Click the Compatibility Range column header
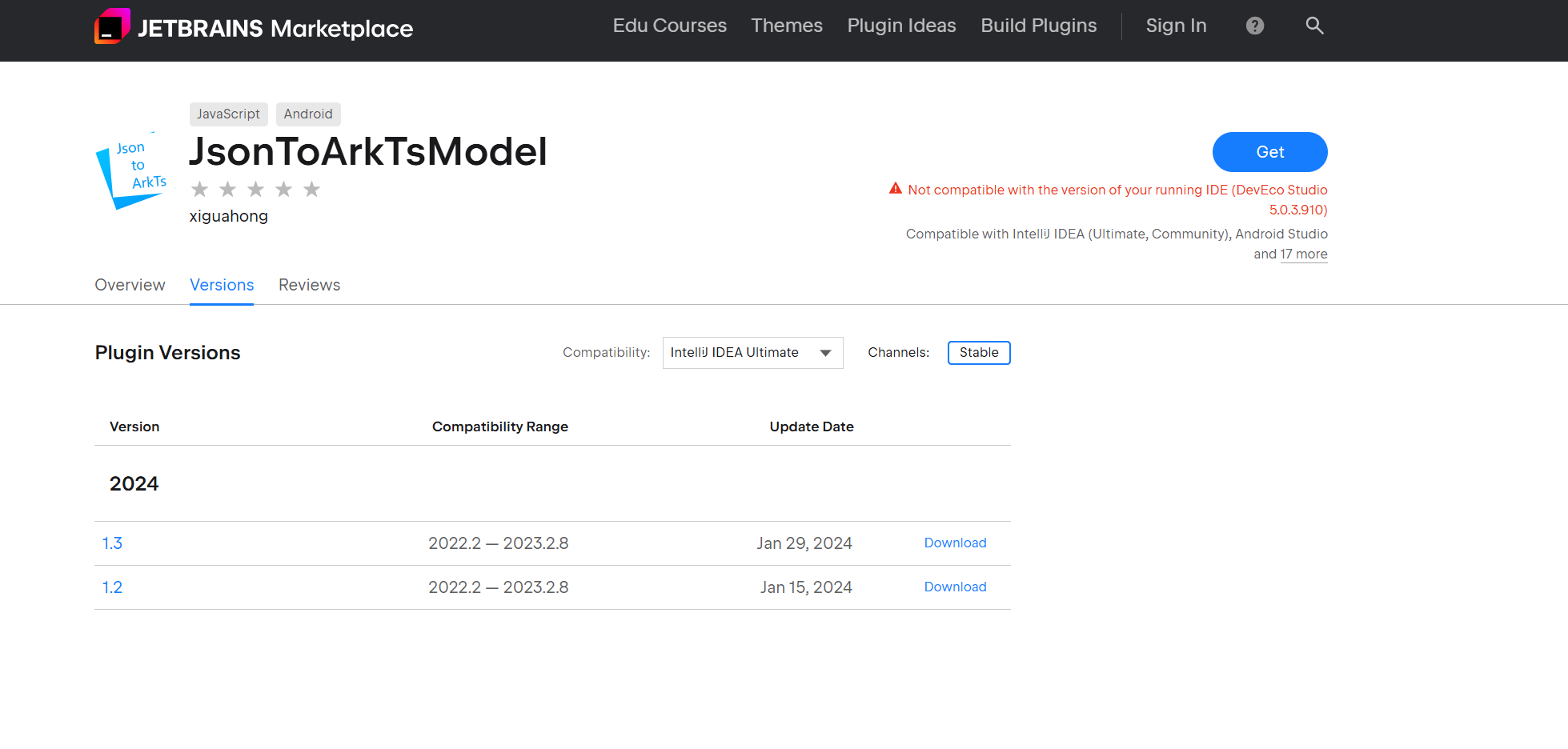1568x749 pixels. click(x=500, y=427)
